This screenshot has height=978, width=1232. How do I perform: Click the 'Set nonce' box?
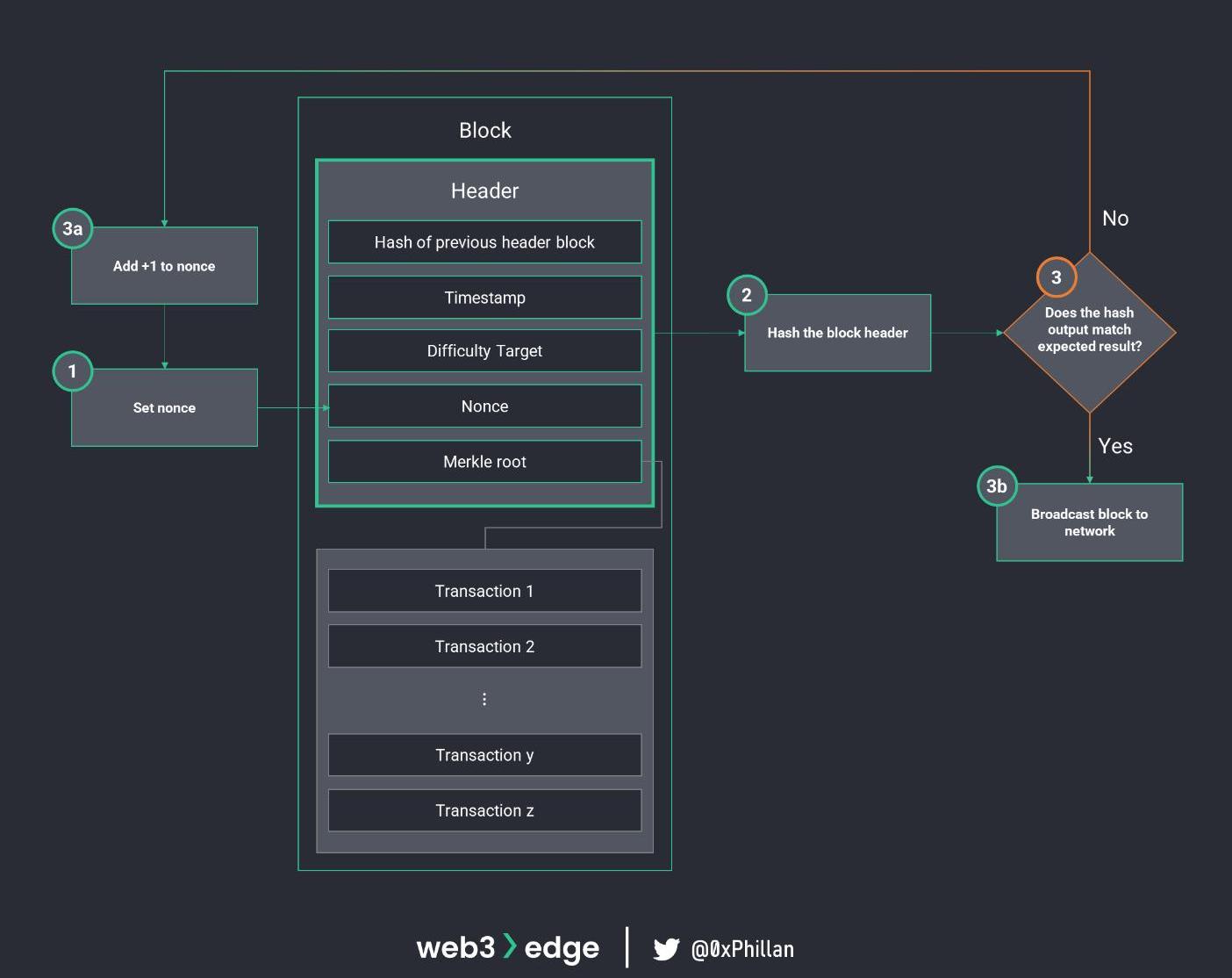click(x=164, y=408)
